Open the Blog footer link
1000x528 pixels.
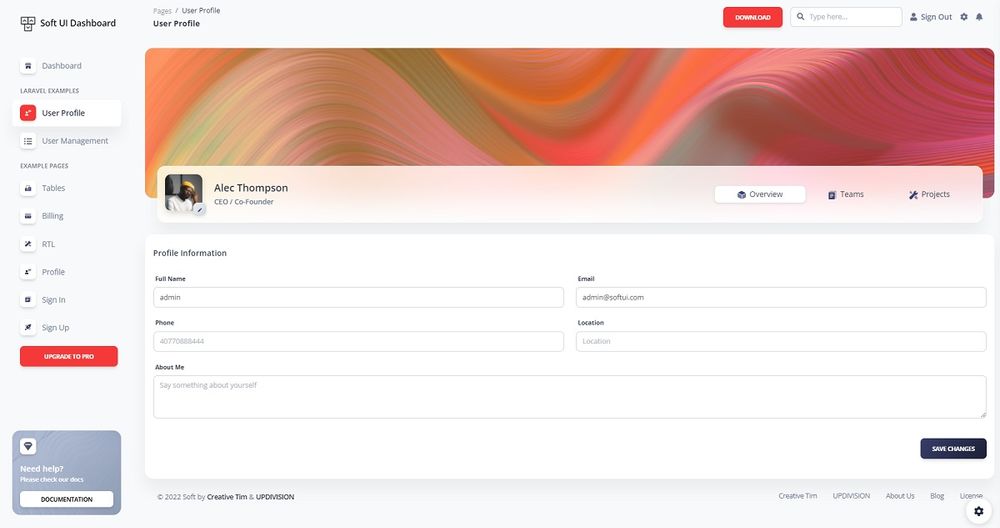(937, 495)
